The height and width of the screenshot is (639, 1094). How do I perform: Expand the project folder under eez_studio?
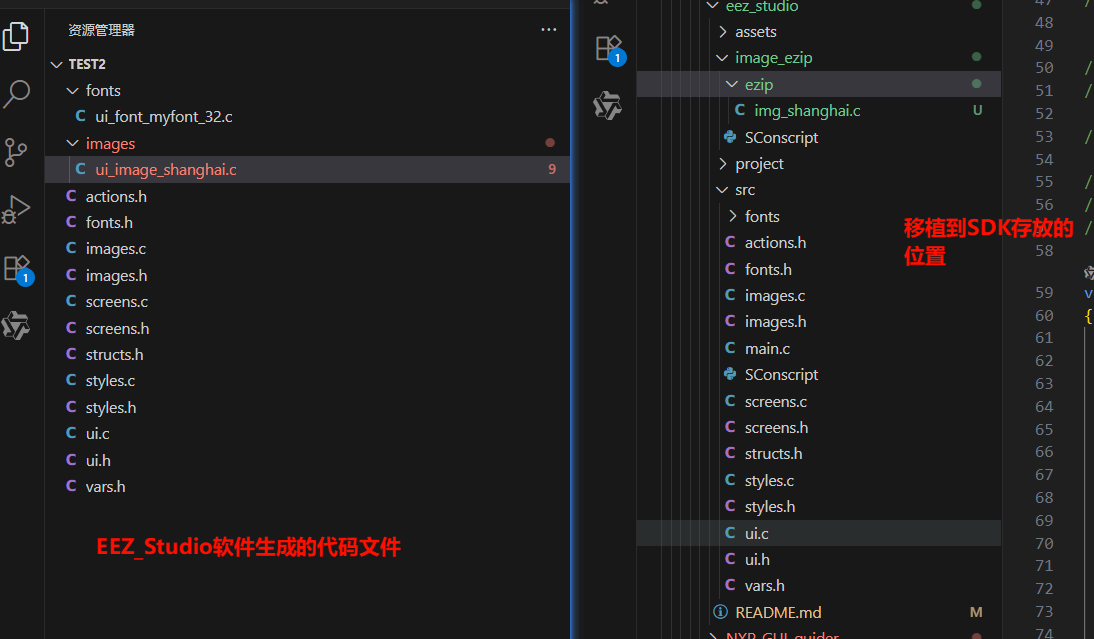[x=759, y=163]
